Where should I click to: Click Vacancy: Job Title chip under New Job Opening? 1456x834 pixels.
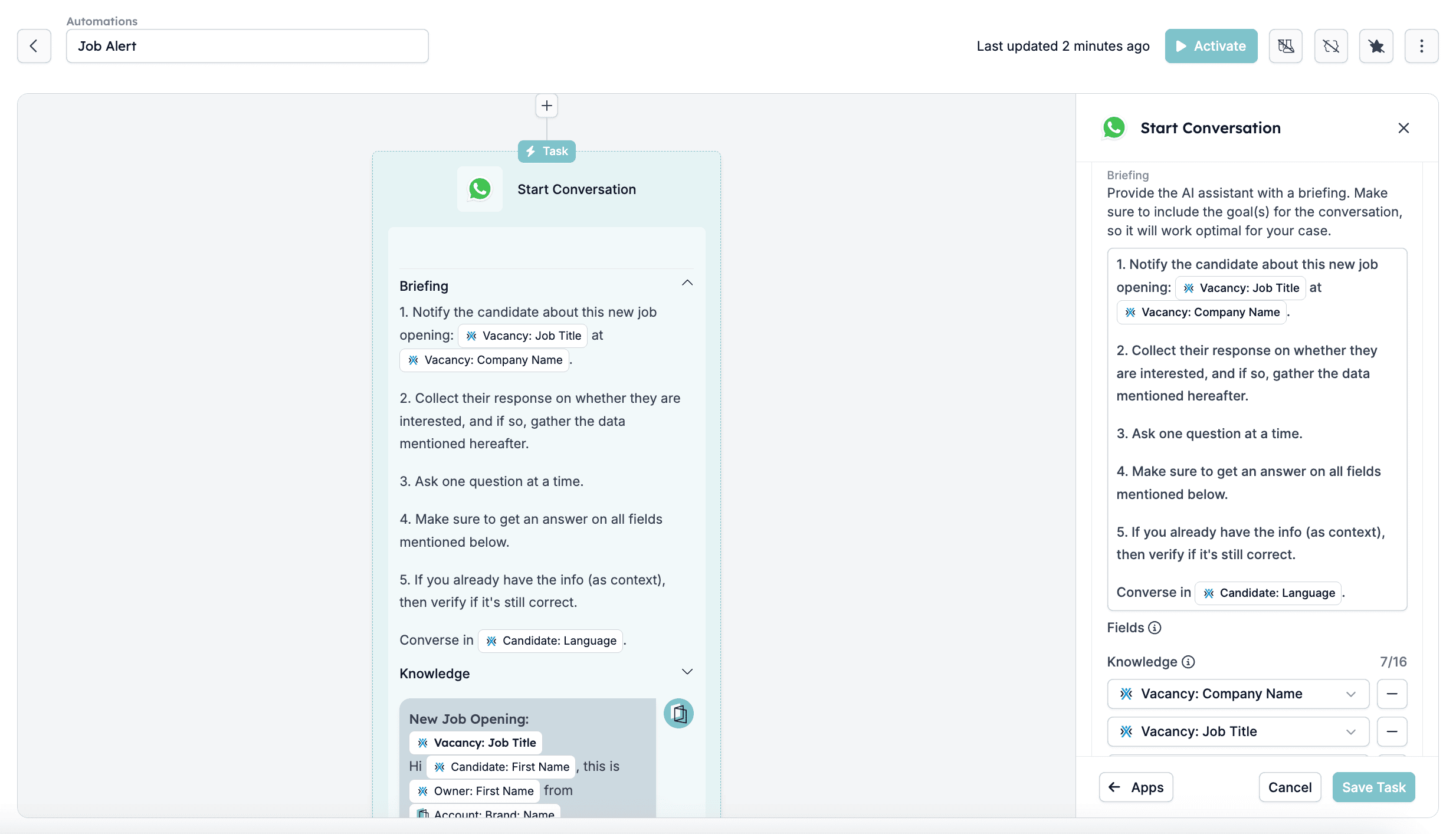[476, 743]
